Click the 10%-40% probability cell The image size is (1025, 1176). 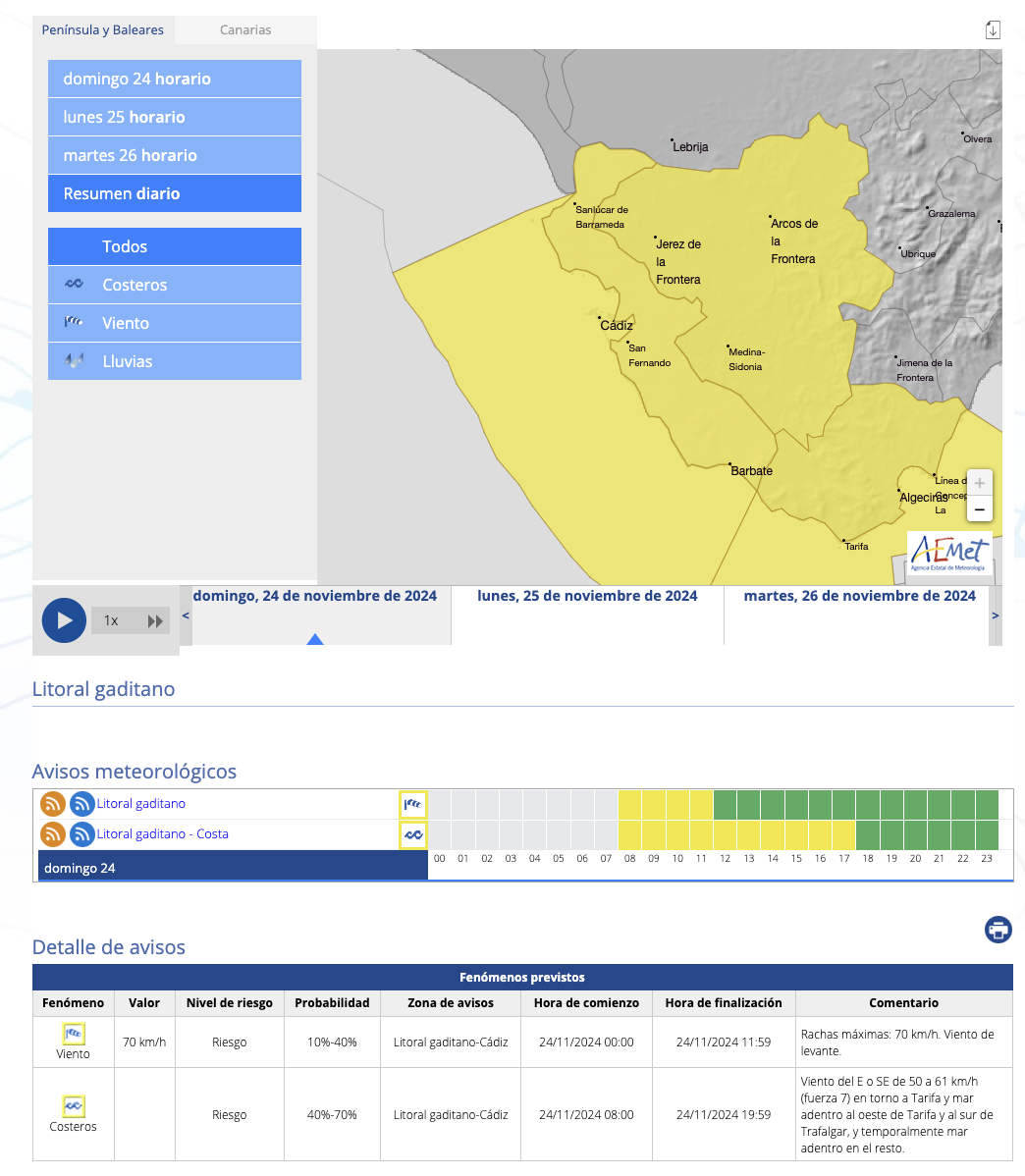332,1042
